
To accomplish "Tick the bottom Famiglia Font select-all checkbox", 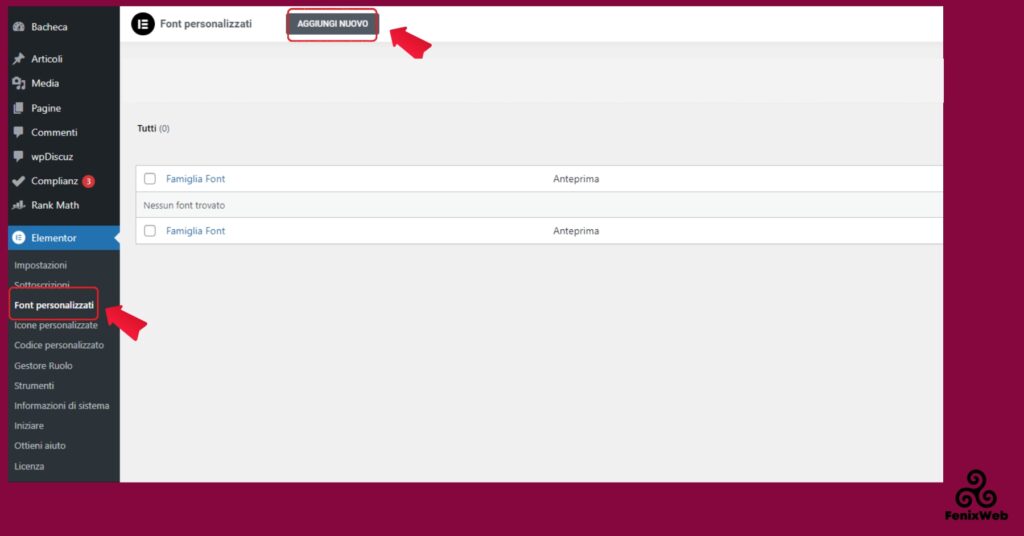I will tap(150, 231).
